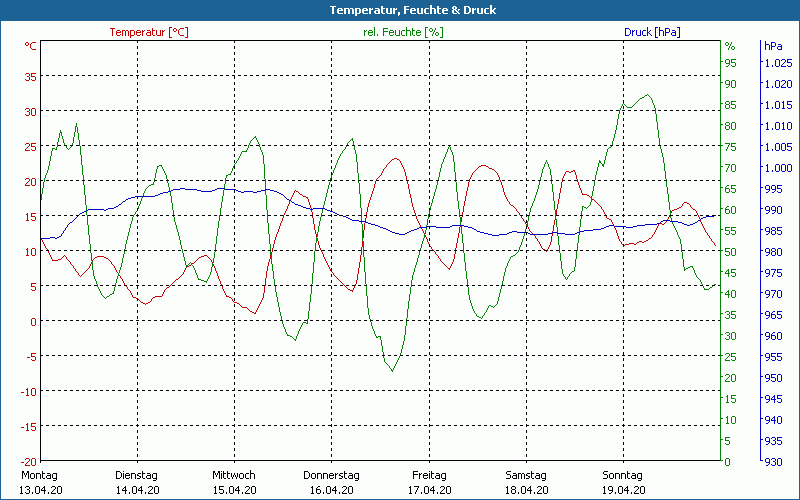Click the date '19.04.20' on the time axis
Viewport: 800px width, 500px height.
[623, 490]
